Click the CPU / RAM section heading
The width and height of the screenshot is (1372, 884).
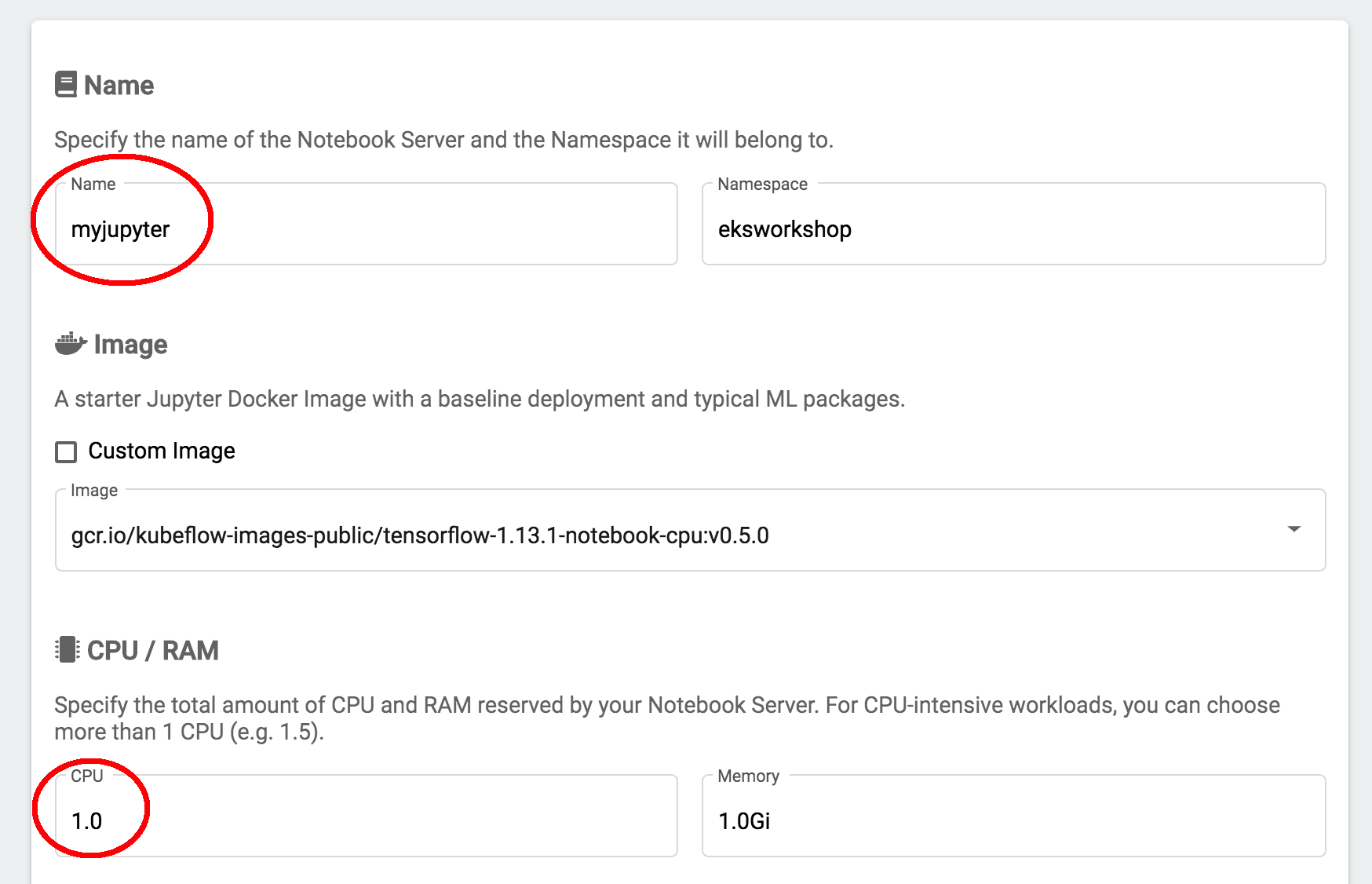(152, 651)
